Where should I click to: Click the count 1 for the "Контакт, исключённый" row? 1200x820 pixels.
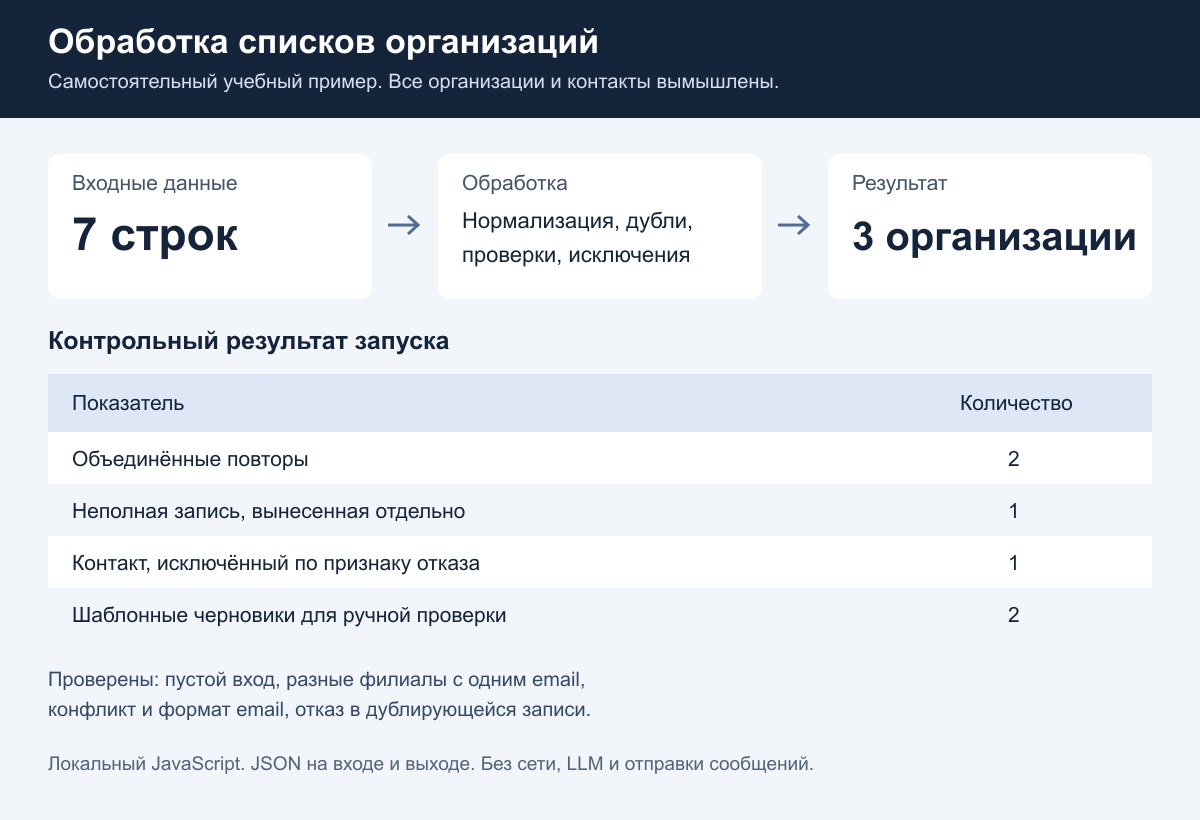[1014, 563]
